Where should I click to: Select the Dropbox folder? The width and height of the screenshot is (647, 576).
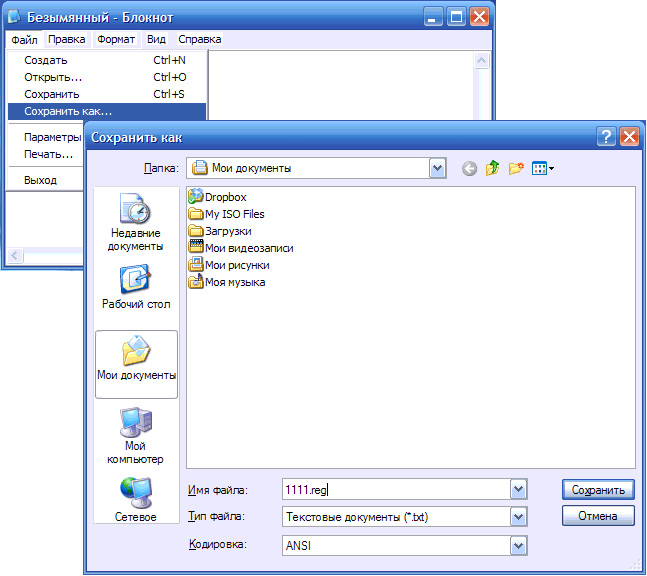[217, 197]
